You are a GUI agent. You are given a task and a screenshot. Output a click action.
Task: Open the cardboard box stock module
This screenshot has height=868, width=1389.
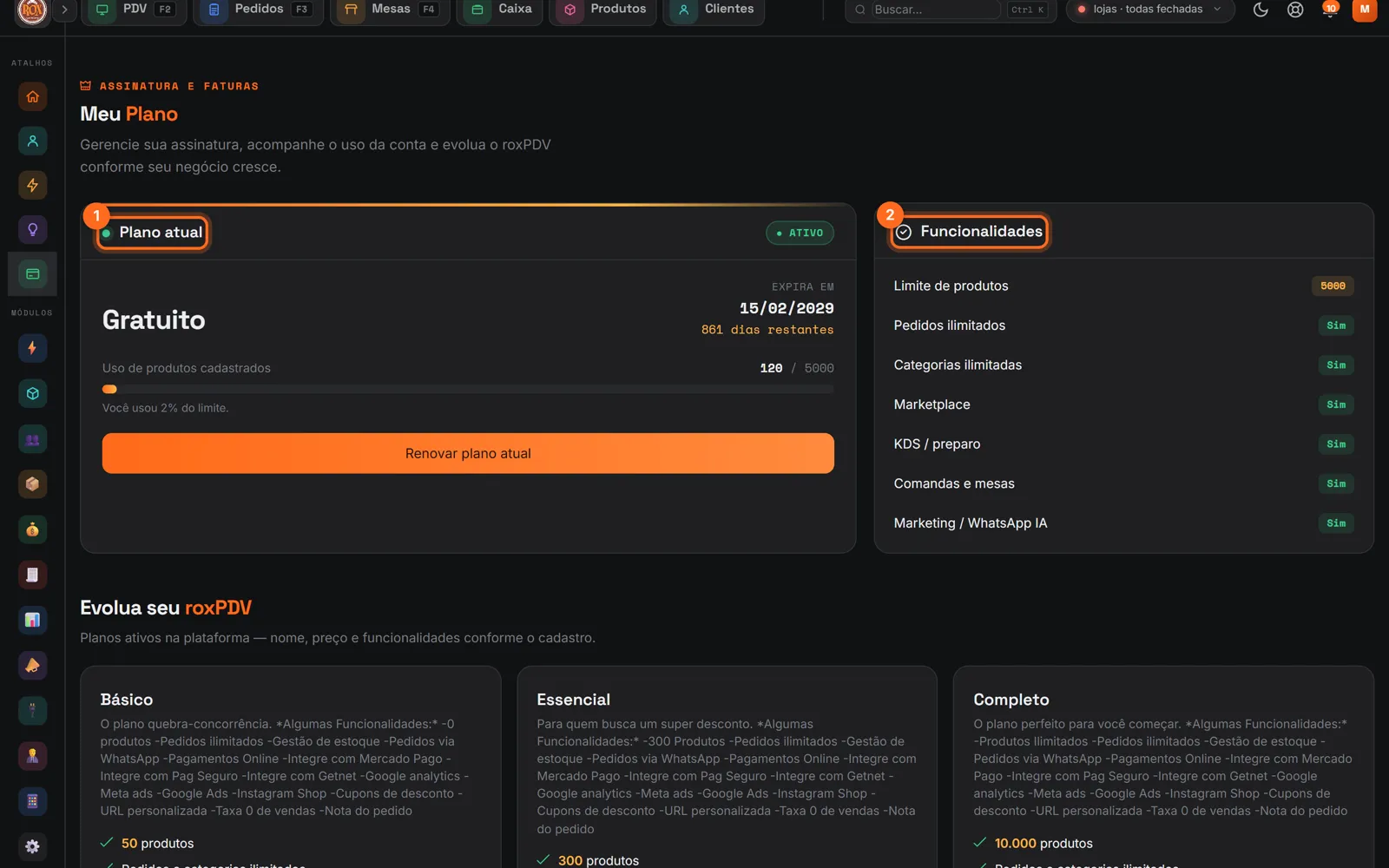click(32, 484)
